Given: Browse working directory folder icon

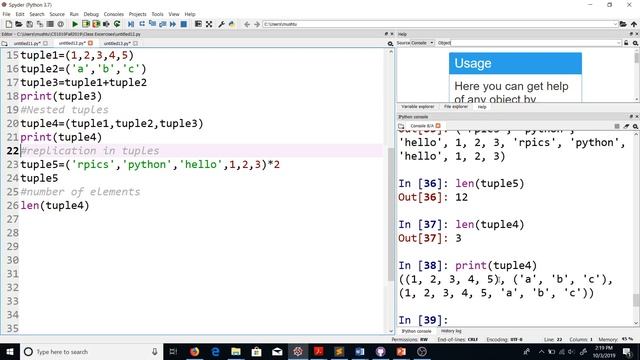Looking at the screenshot, I should point(623,24).
